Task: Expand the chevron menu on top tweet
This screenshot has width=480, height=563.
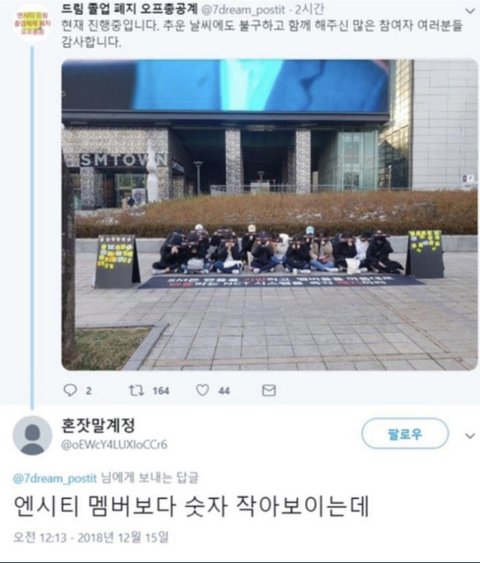Action: (470, 11)
